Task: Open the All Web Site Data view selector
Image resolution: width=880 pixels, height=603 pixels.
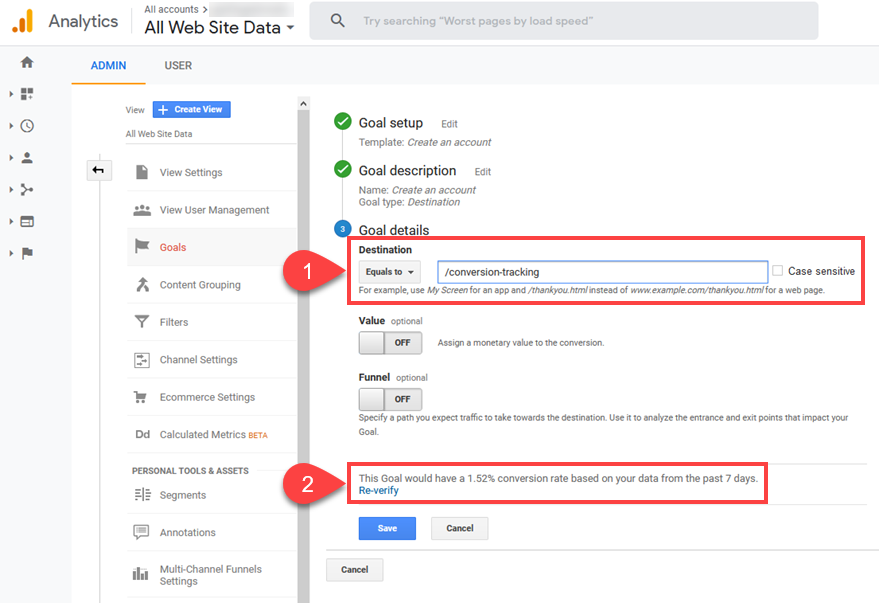Action: 219,28
